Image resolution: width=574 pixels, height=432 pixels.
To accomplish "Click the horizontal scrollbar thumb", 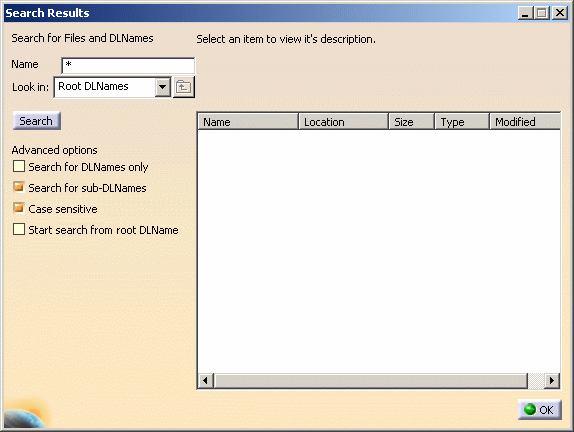I will (371, 381).
